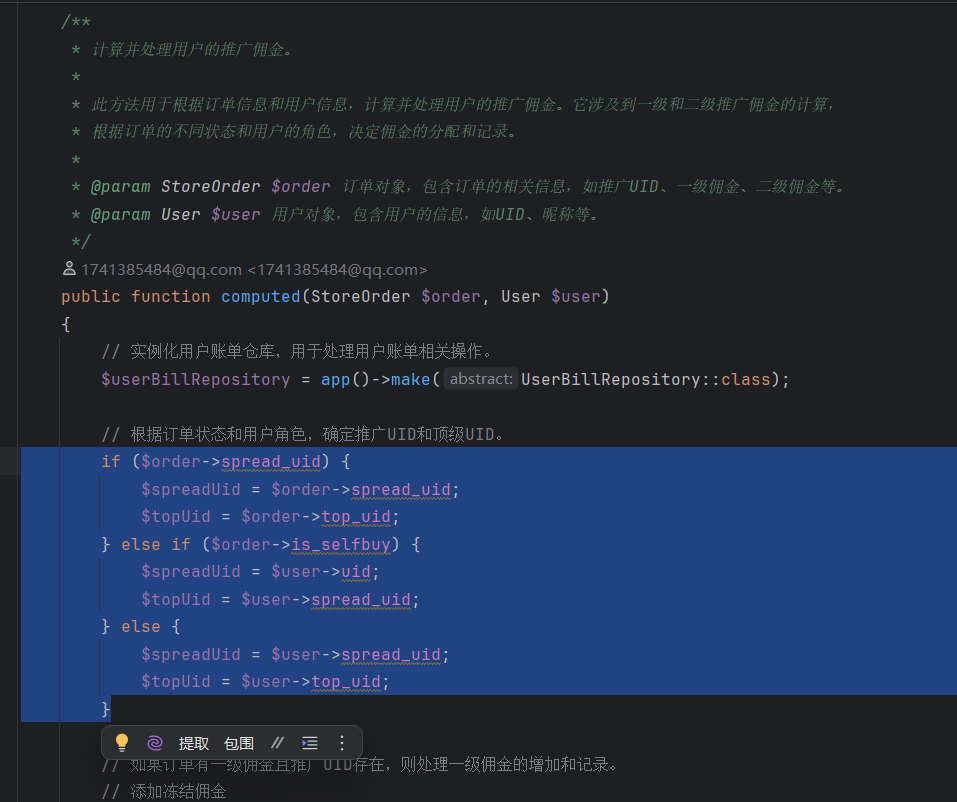Click the 'public' keyword
This screenshot has height=802, width=957.
point(91,297)
